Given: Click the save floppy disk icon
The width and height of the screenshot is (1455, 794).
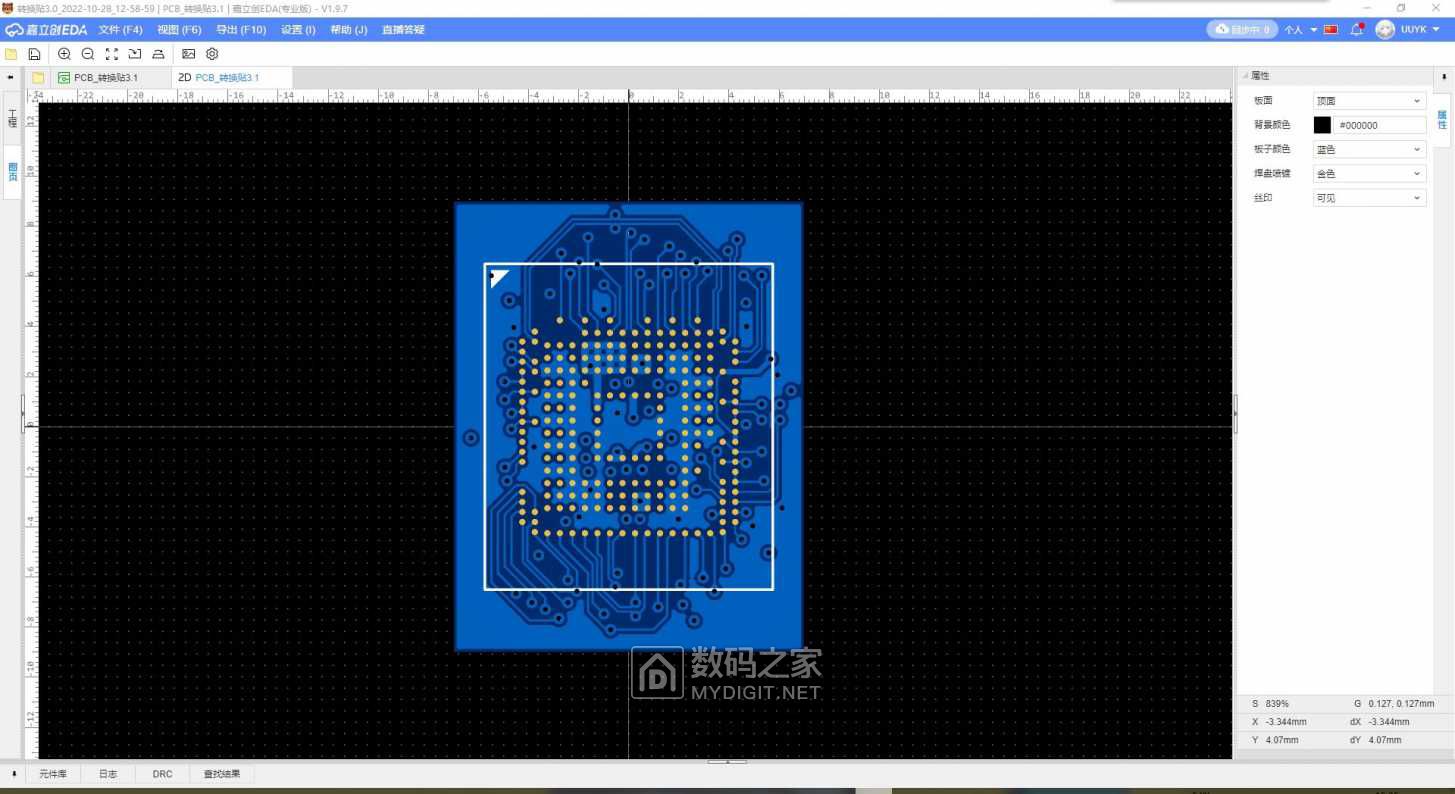Looking at the screenshot, I should 34,54.
